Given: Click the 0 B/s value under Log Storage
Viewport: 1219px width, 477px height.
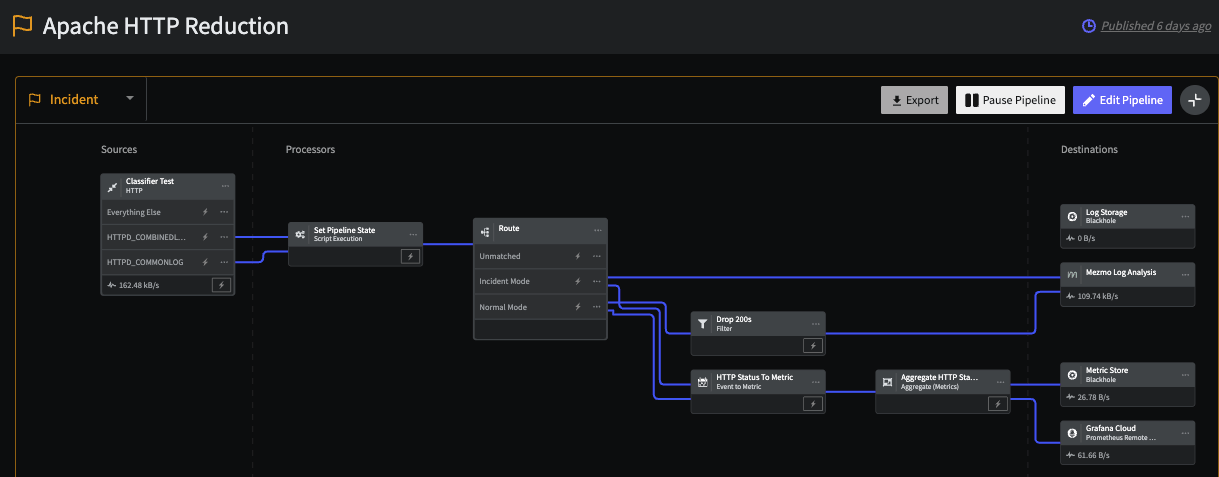Looking at the screenshot, I should click(x=1086, y=238).
